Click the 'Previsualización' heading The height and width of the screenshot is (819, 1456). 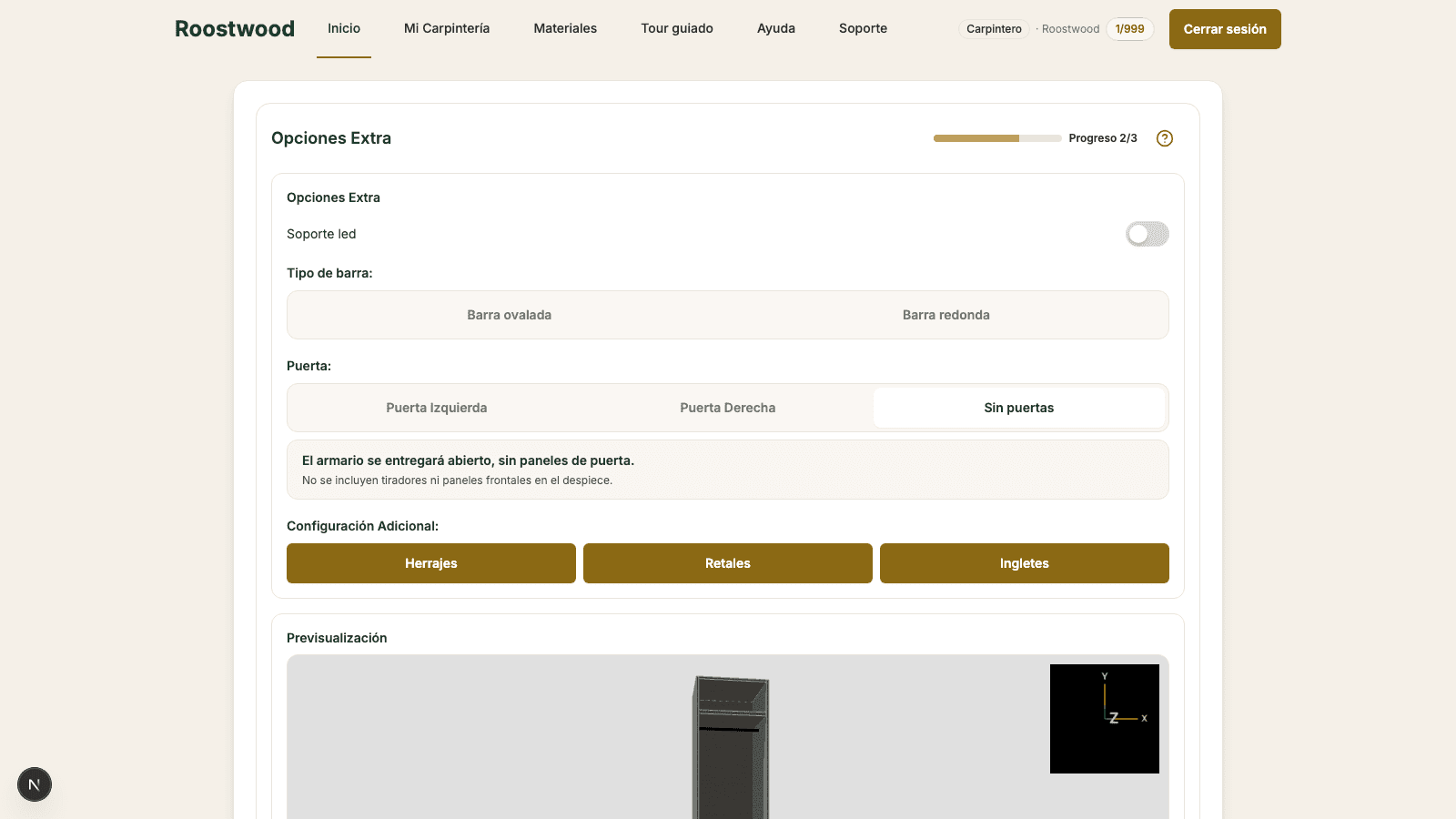[337, 638]
